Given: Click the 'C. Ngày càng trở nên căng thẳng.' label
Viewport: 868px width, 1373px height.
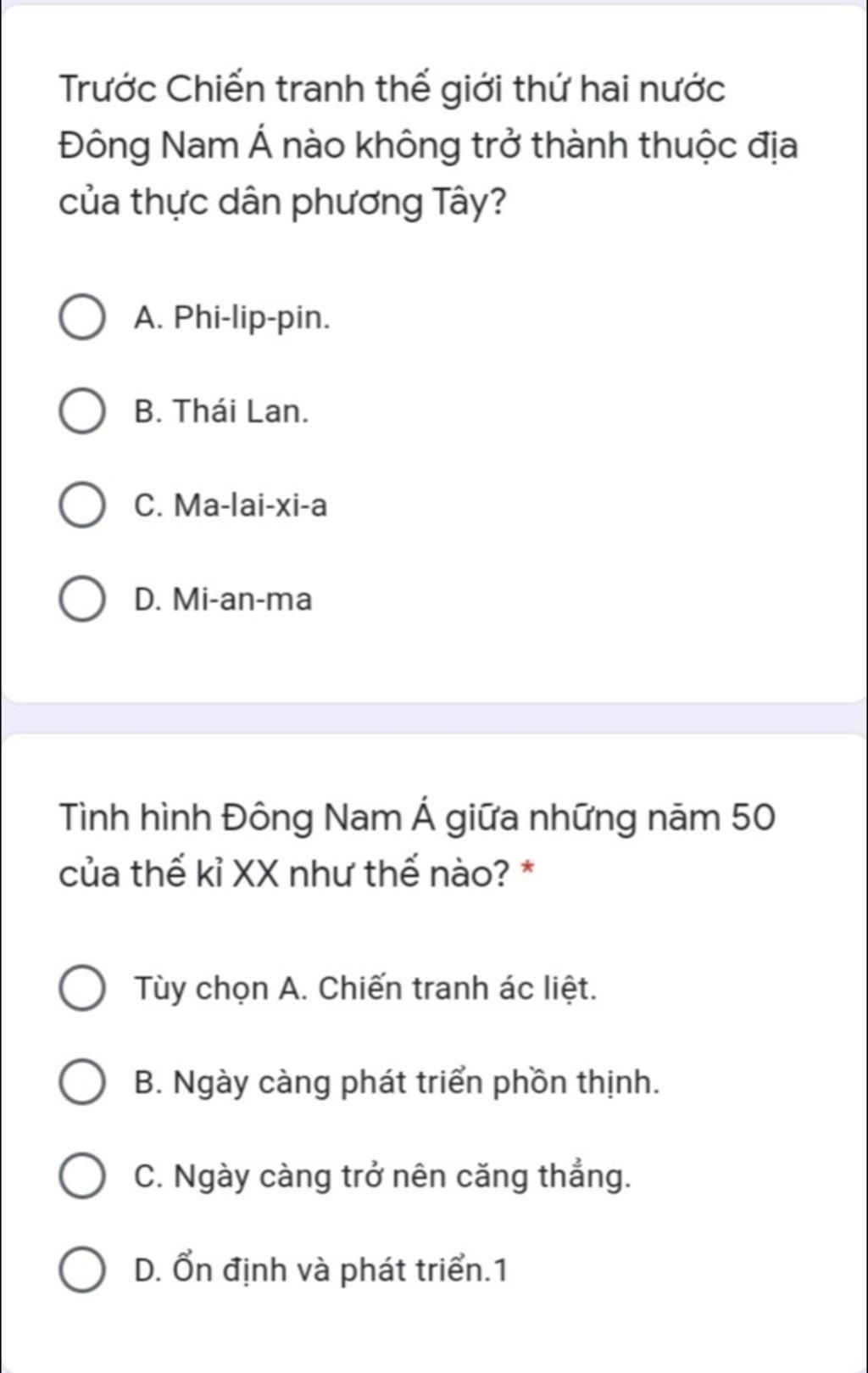Looking at the screenshot, I should tap(383, 1177).
